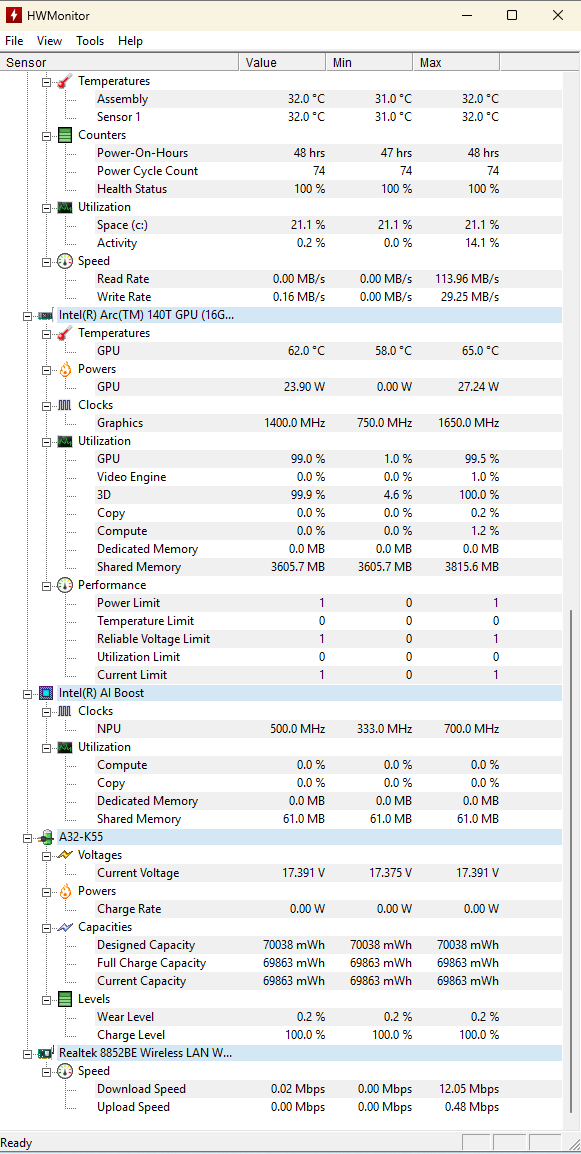Viewport: 581px width, 1154px height.
Task: Click gauge icon beside drive Speed
Action: coord(66,261)
